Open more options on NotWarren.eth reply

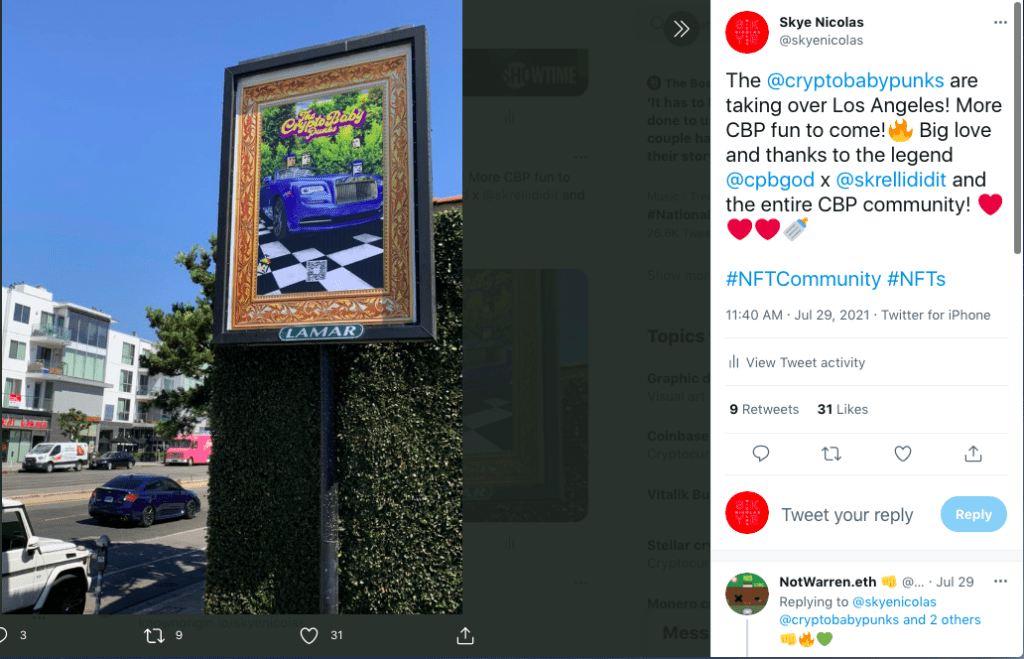point(1000,581)
